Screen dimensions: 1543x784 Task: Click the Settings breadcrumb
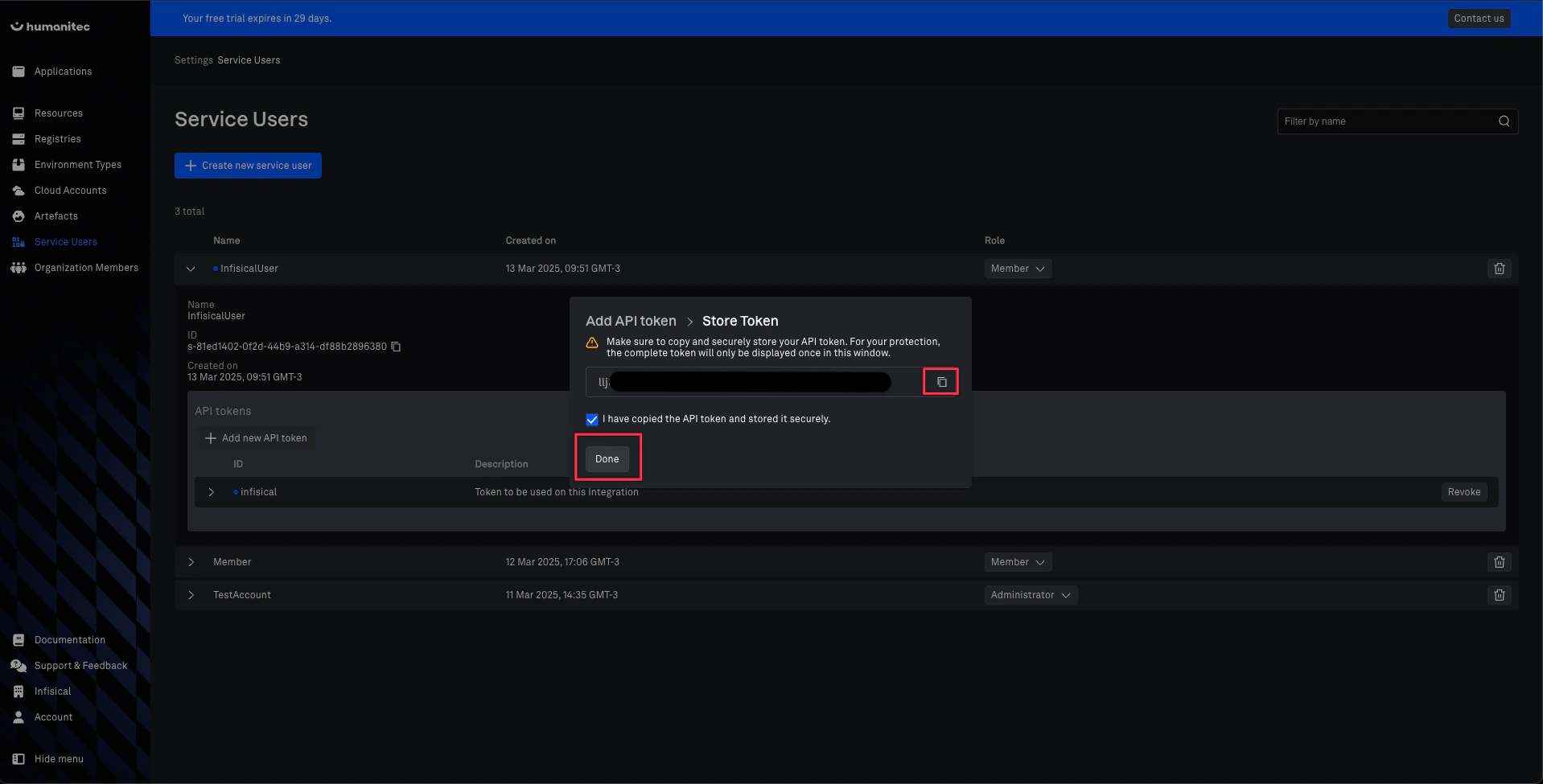click(x=194, y=60)
